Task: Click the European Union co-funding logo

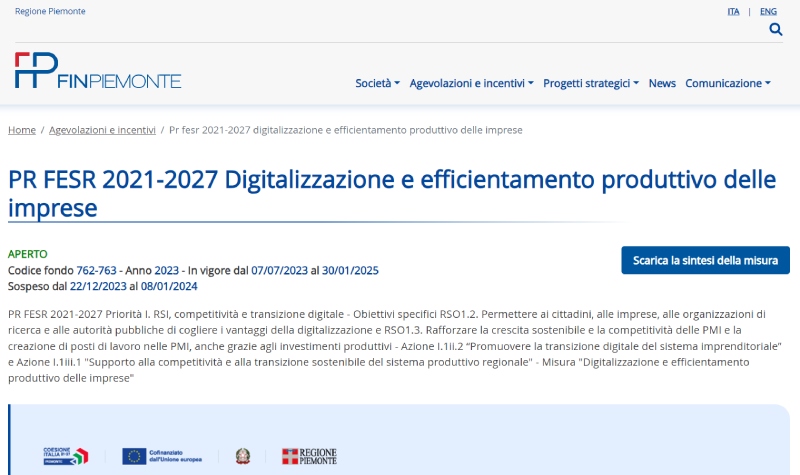Action: (x=162, y=456)
